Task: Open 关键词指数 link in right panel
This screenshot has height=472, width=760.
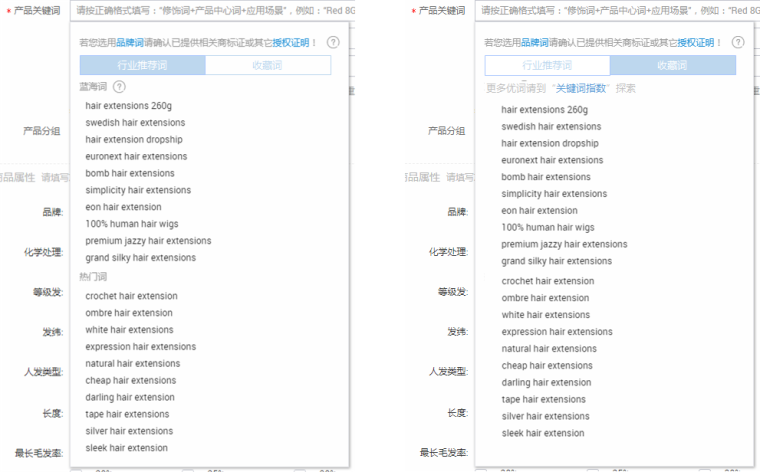Action: tap(581, 88)
